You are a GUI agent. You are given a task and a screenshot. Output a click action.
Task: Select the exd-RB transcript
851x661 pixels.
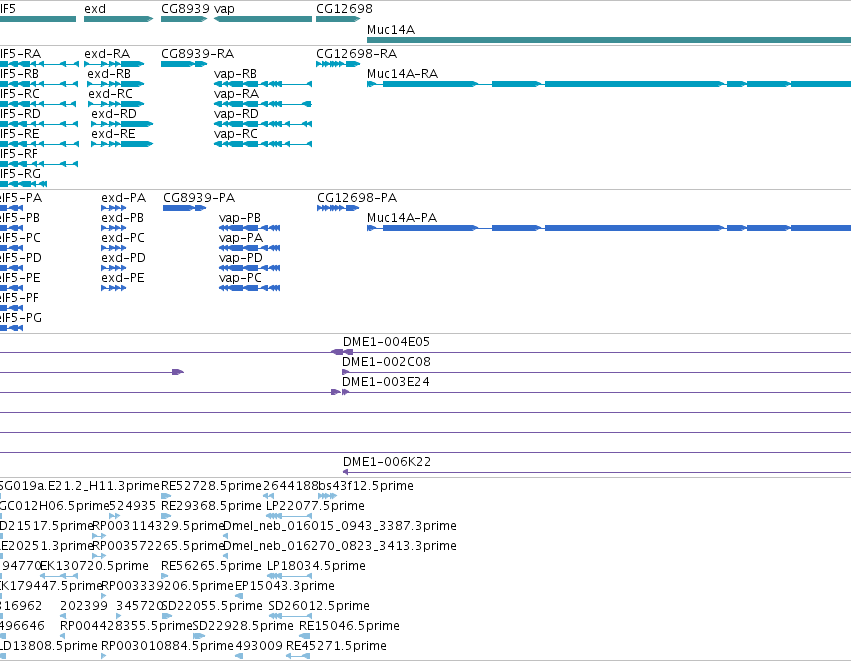coord(116,84)
